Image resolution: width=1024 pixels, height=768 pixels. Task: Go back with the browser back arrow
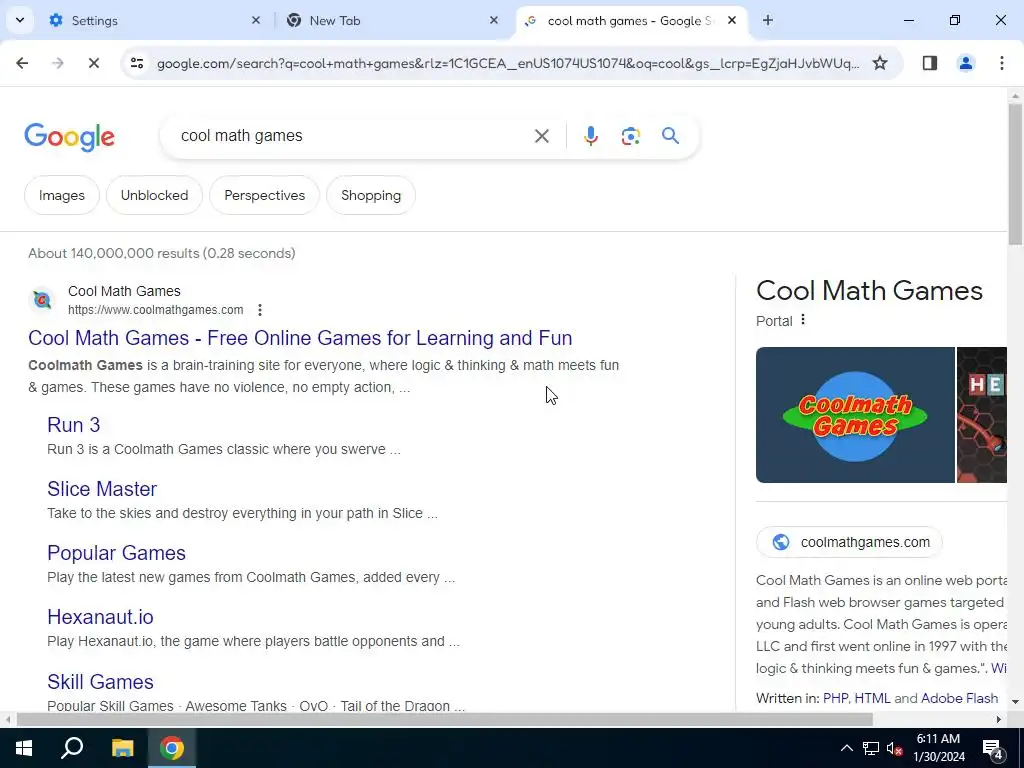(22, 63)
